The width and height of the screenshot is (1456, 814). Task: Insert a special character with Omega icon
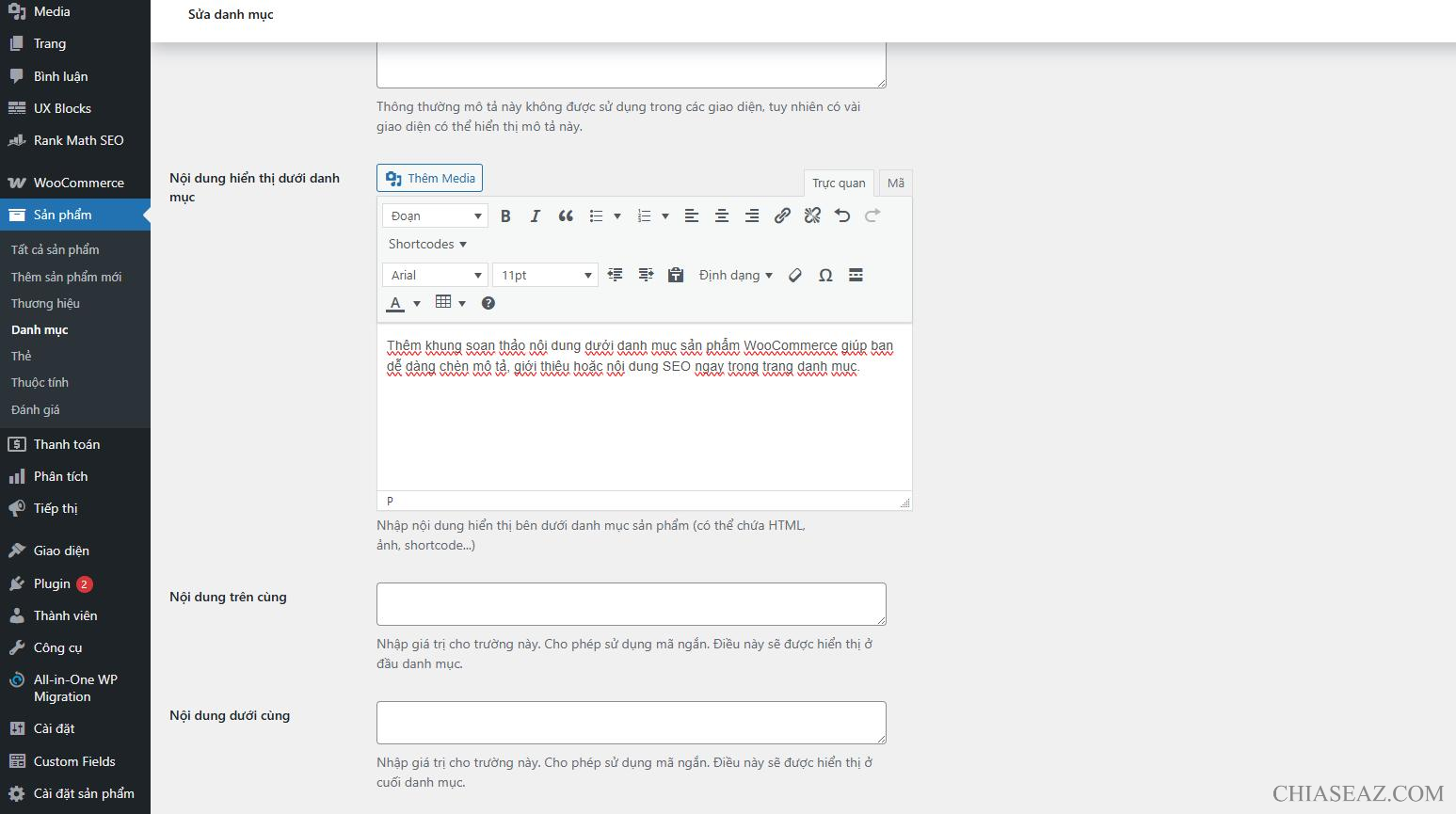825,276
